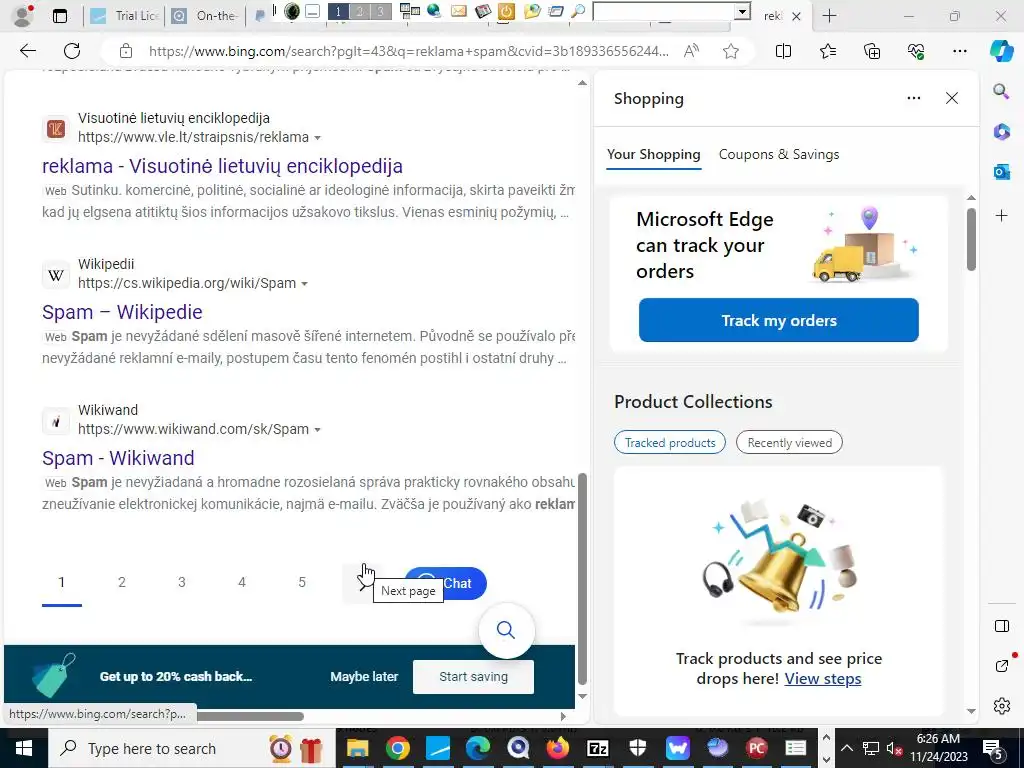Go to results page 3
This screenshot has width=1024, height=768.
tap(182, 582)
